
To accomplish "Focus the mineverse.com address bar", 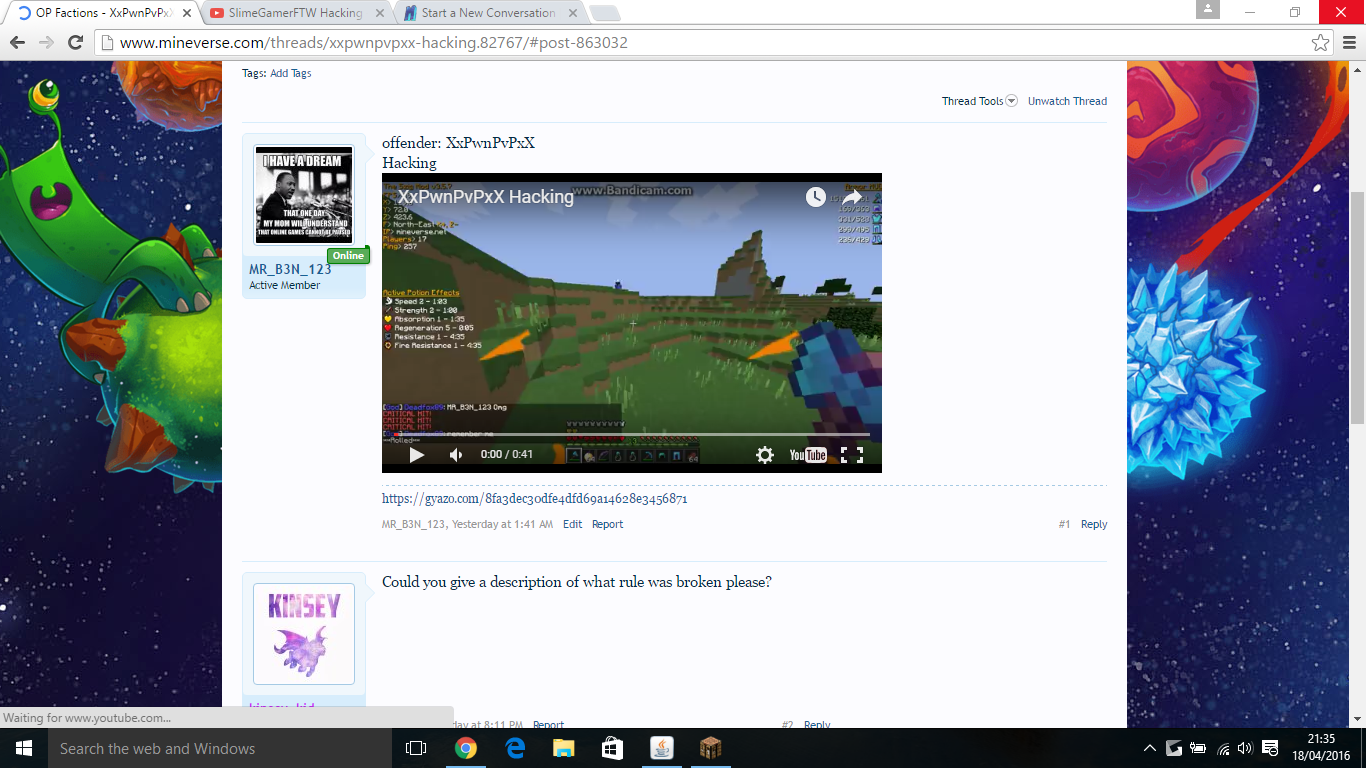I will tap(714, 43).
